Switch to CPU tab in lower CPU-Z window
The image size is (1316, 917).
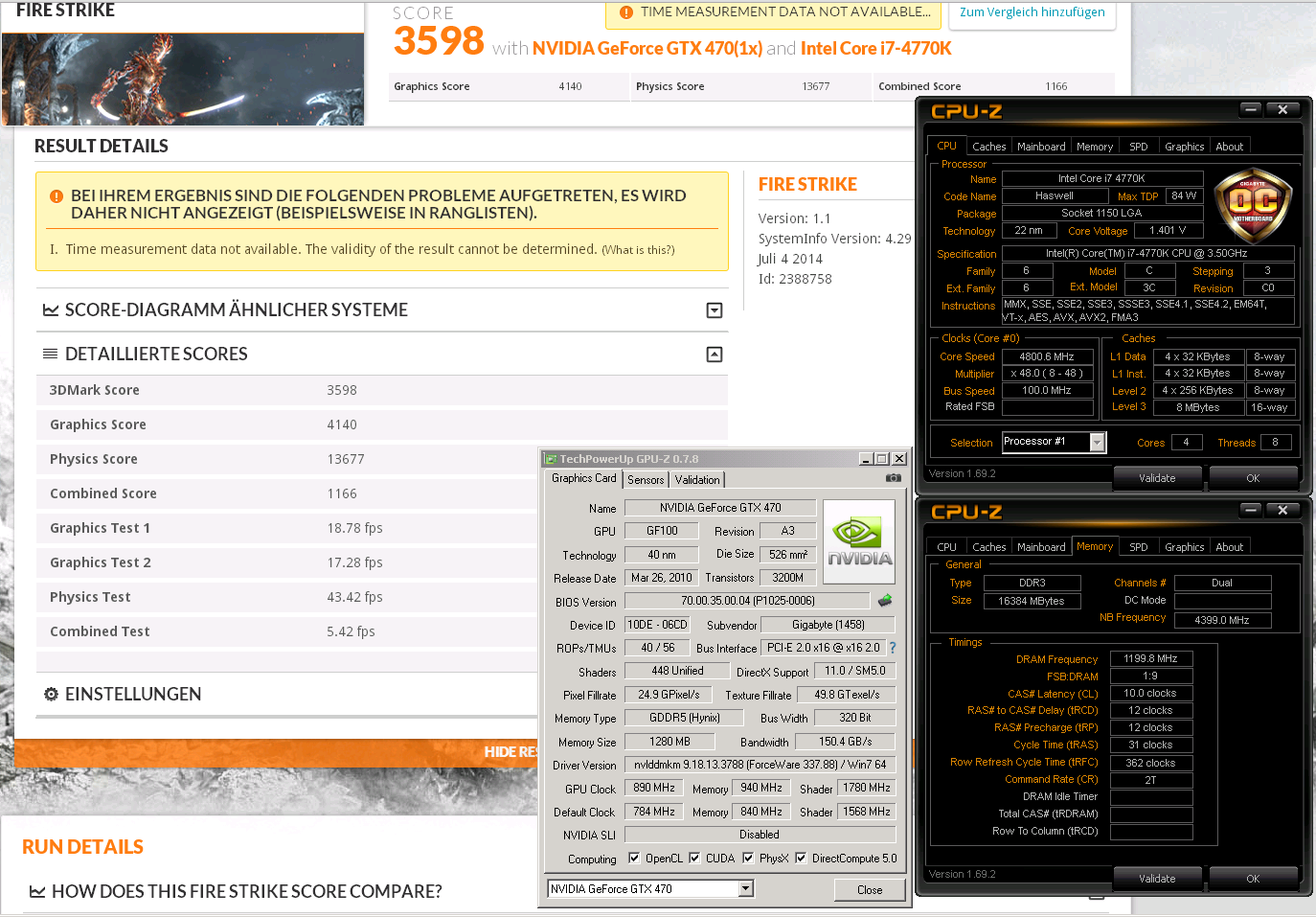pos(946,547)
